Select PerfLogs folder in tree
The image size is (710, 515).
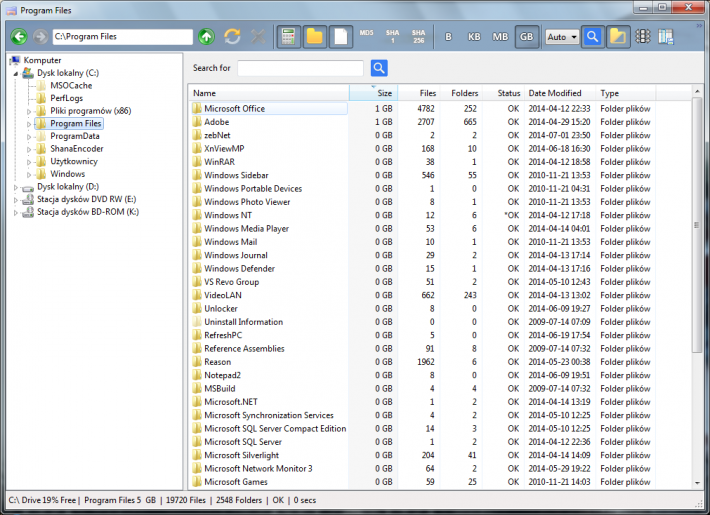pos(67,98)
